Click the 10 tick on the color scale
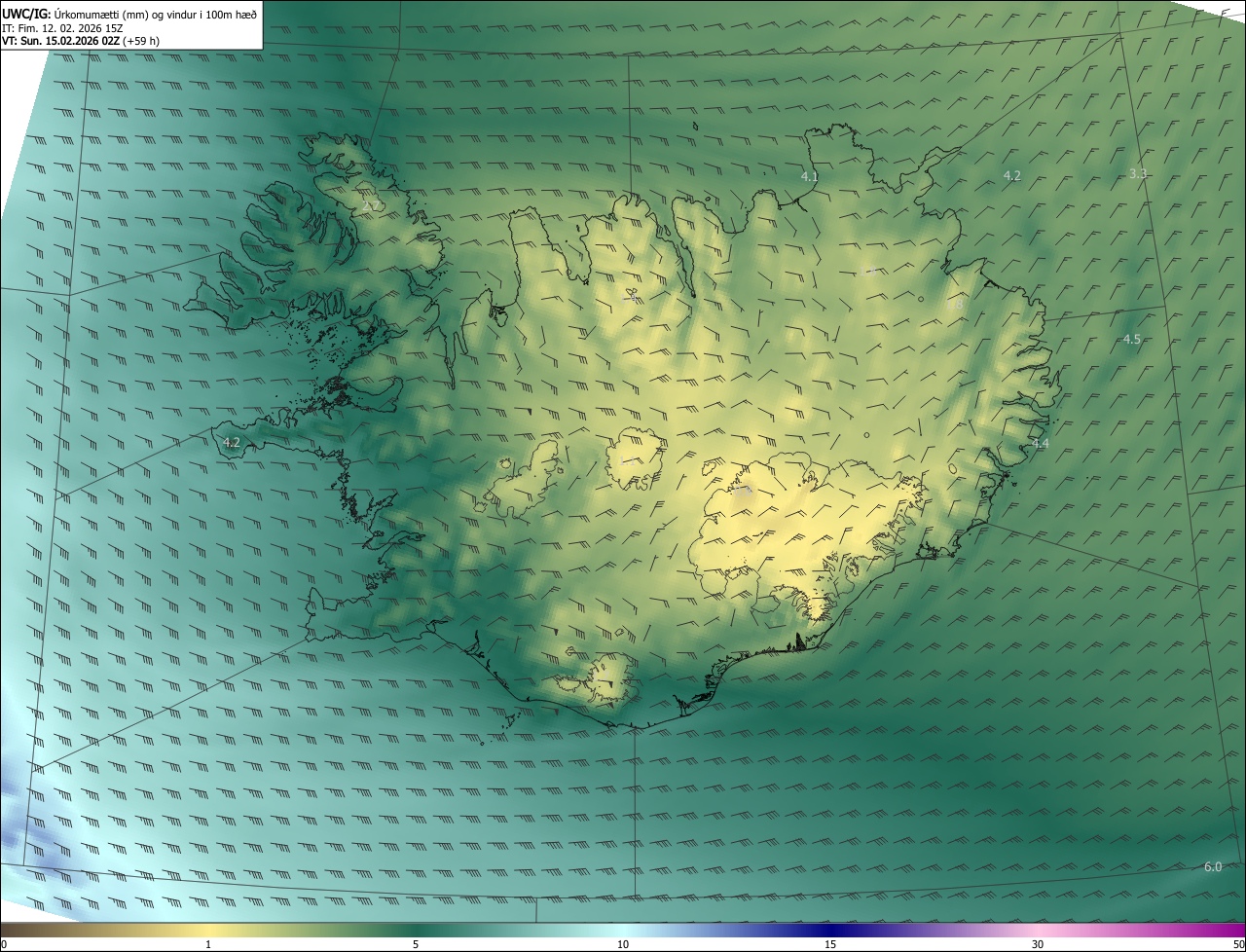The image size is (1246, 952). pos(623,944)
